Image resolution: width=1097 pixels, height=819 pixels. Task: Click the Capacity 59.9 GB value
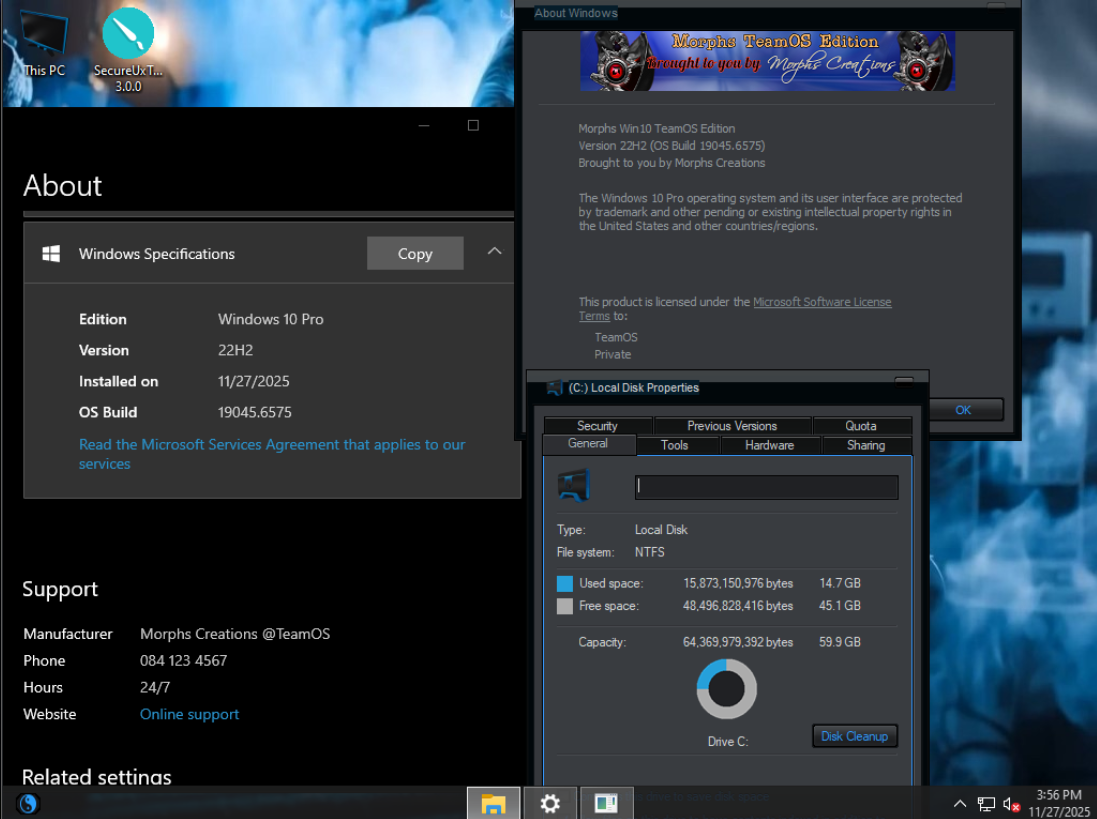point(840,642)
